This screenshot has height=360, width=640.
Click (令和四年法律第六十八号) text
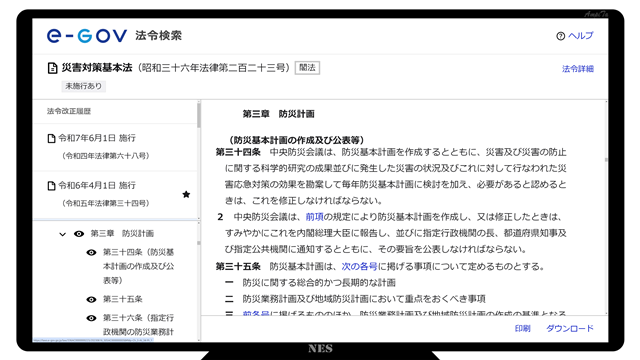pos(106,156)
